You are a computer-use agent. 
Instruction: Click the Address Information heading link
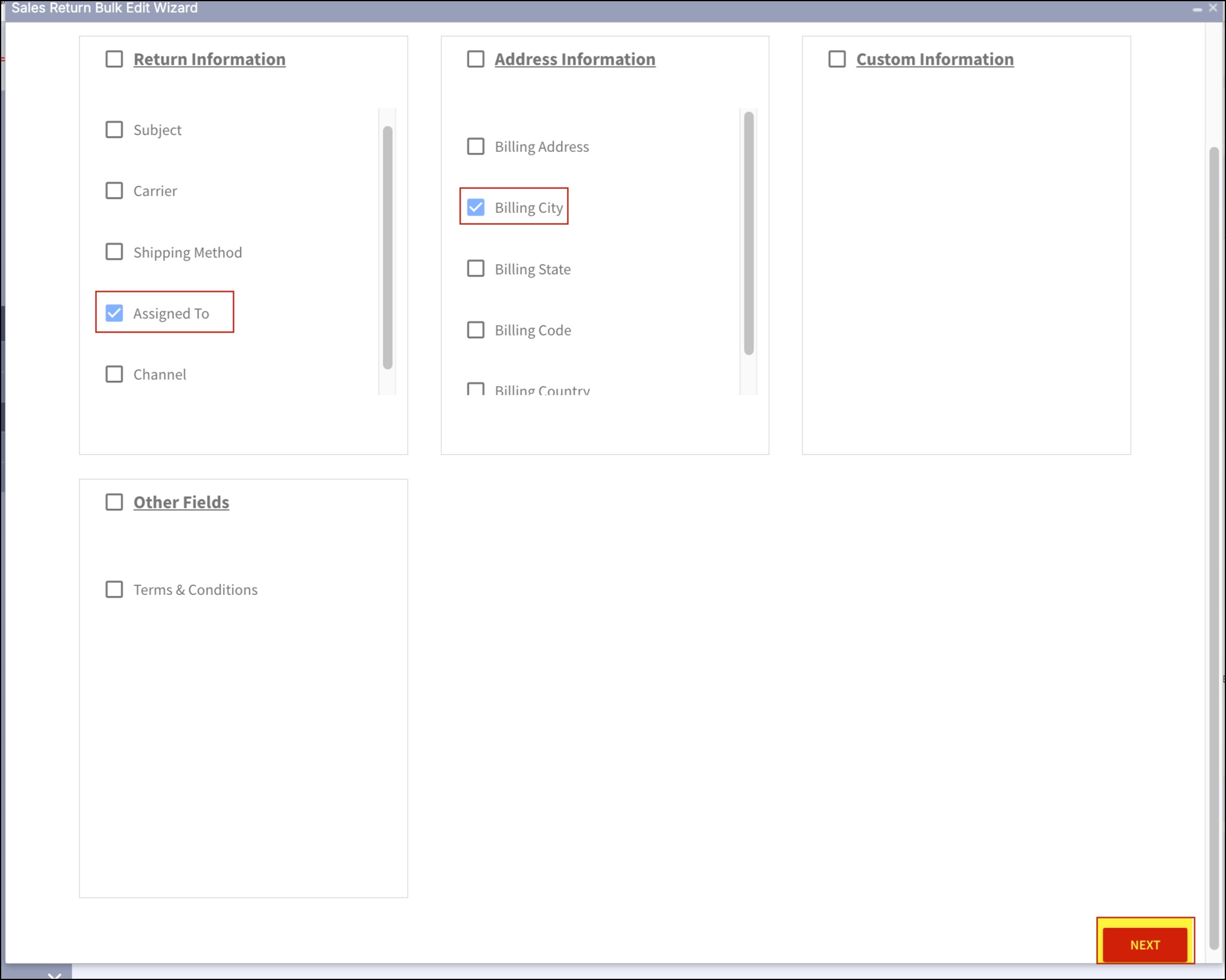(575, 59)
